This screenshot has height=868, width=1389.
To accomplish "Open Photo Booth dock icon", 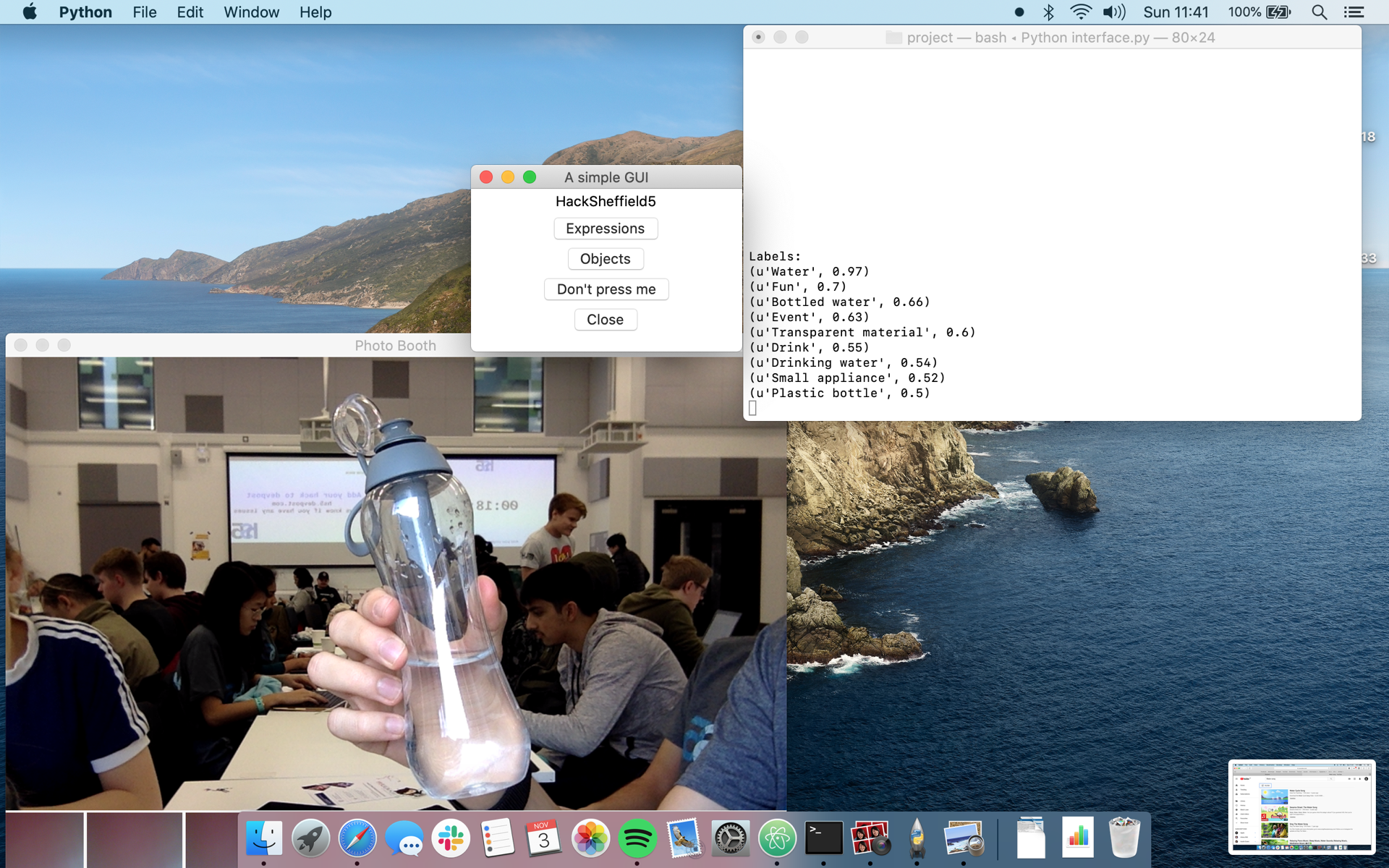I will click(x=870, y=838).
